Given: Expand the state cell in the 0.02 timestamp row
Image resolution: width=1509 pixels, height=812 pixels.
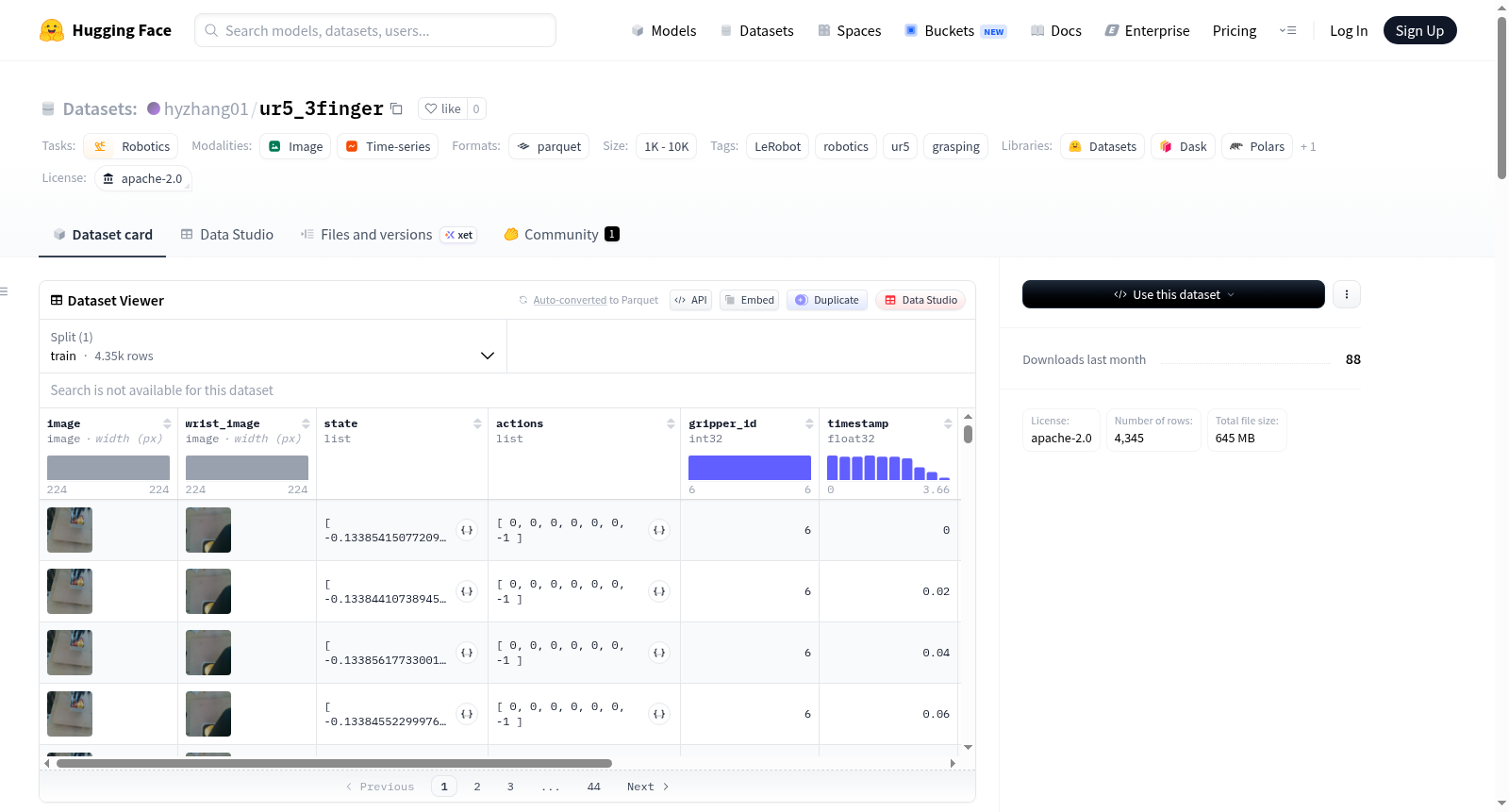Looking at the screenshot, I should coord(467,591).
